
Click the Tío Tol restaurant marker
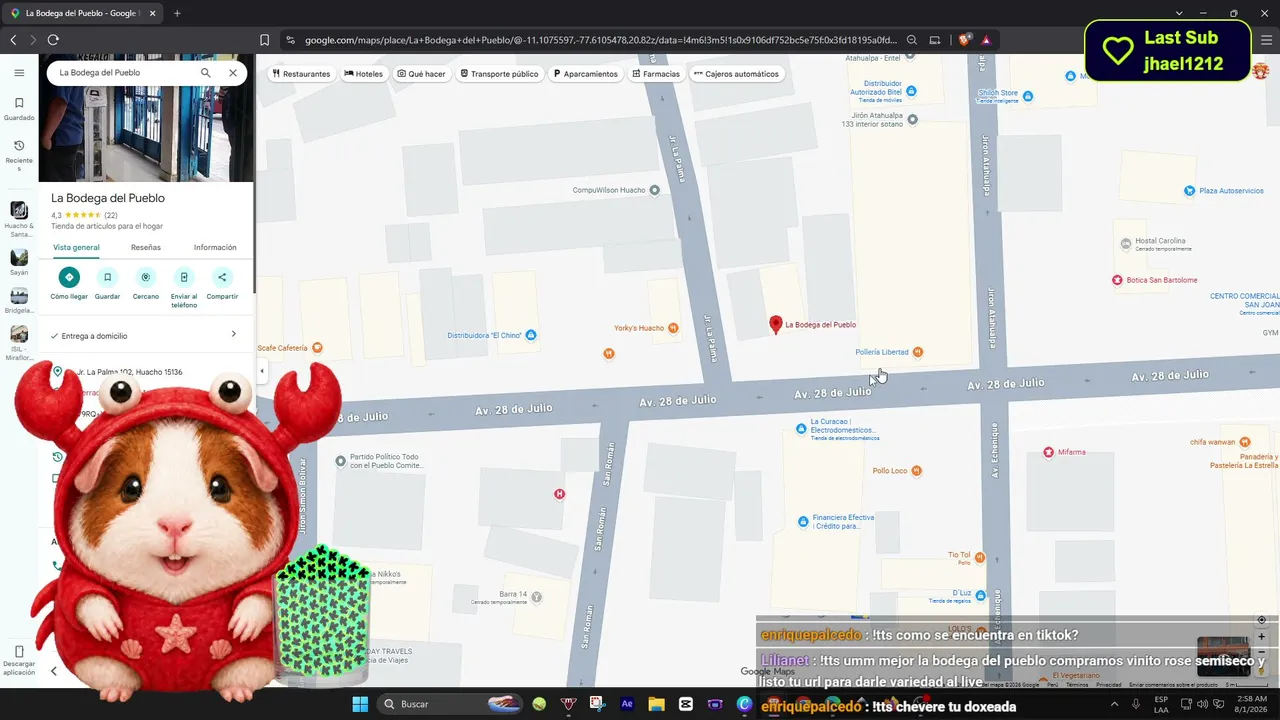(980, 558)
